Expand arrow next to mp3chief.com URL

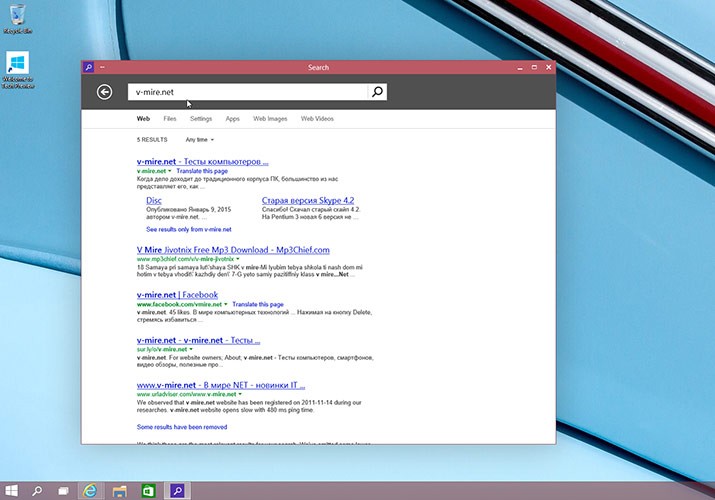pyautogui.click(x=238, y=259)
